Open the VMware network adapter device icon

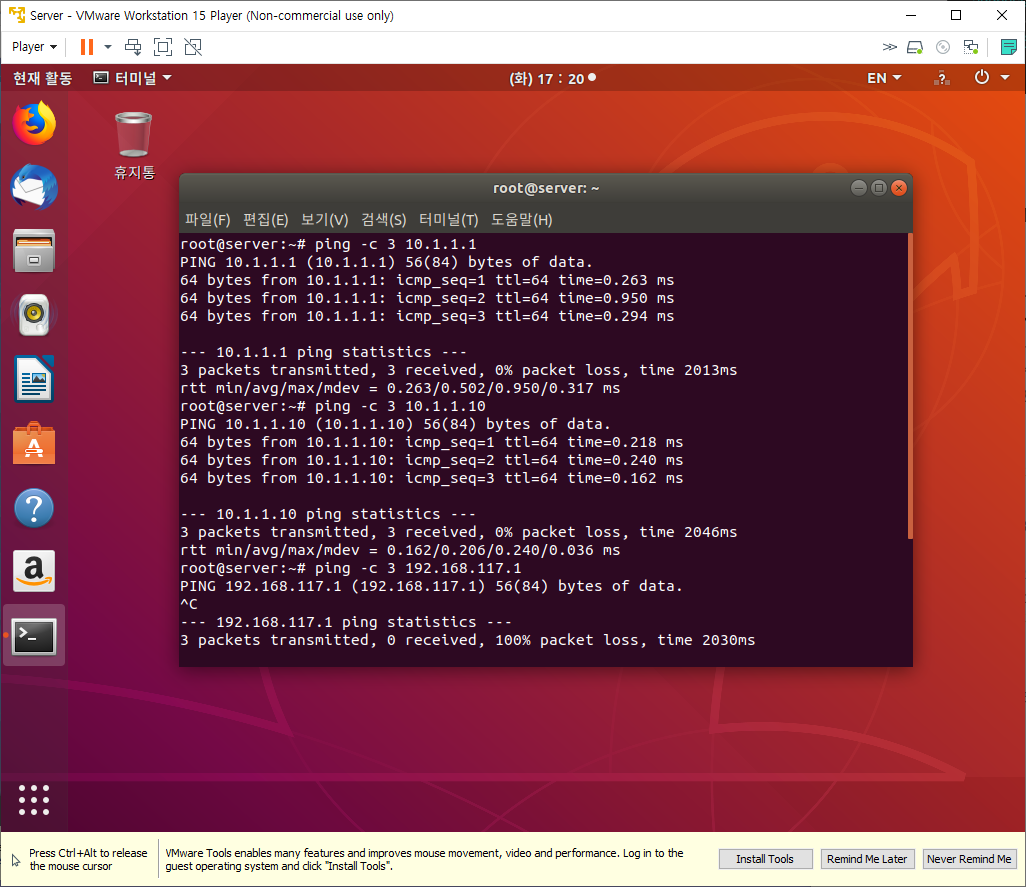[971, 47]
